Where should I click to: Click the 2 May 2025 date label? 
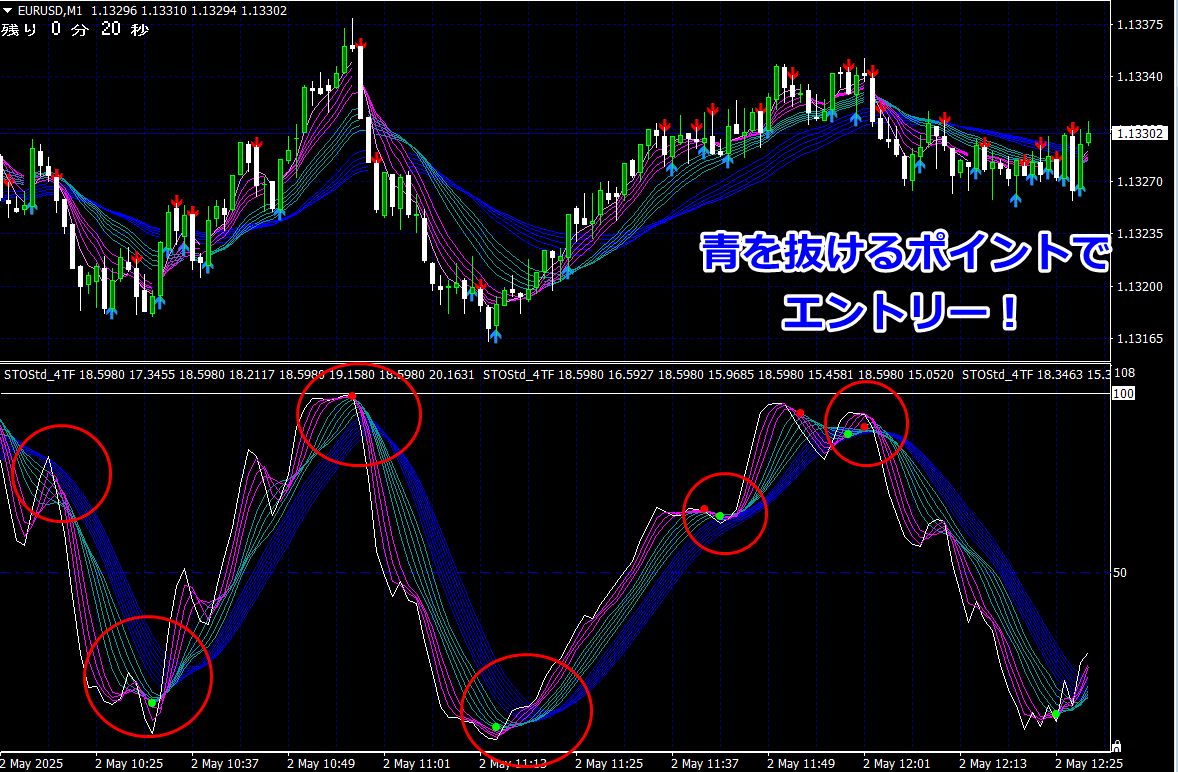(32, 763)
